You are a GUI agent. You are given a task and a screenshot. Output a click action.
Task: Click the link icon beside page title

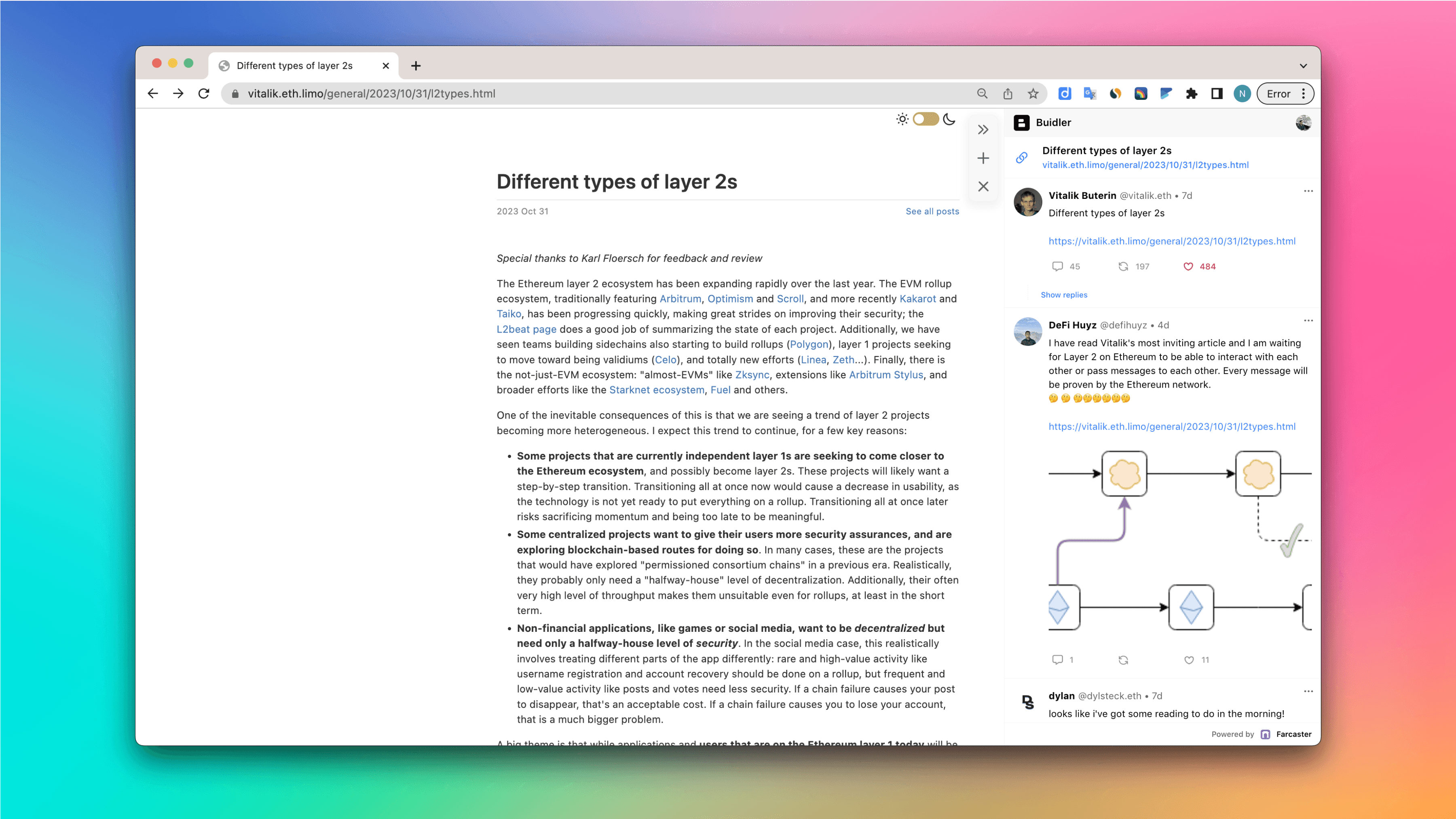(x=1022, y=158)
